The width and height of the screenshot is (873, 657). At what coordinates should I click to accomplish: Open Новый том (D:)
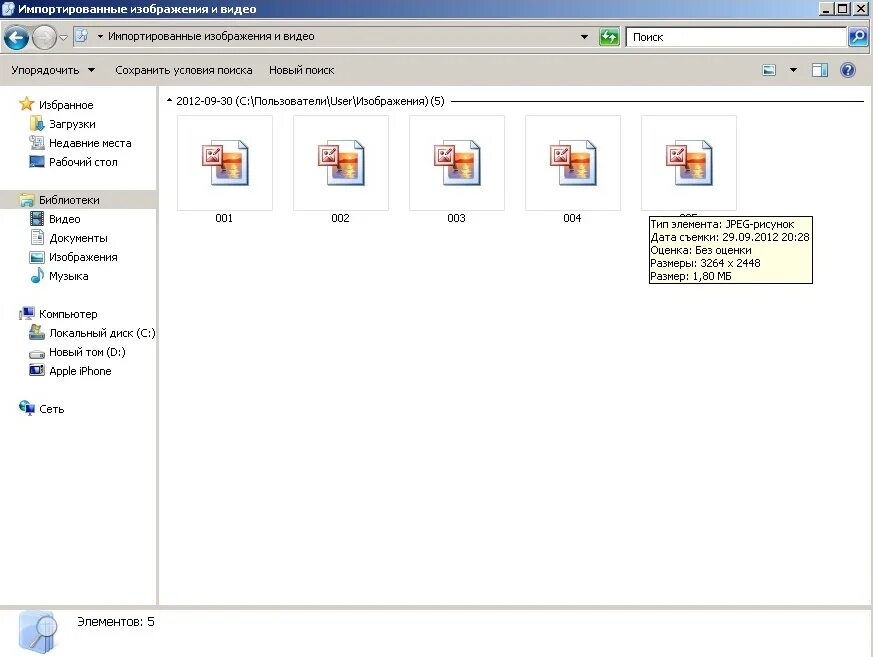coord(87,352)
